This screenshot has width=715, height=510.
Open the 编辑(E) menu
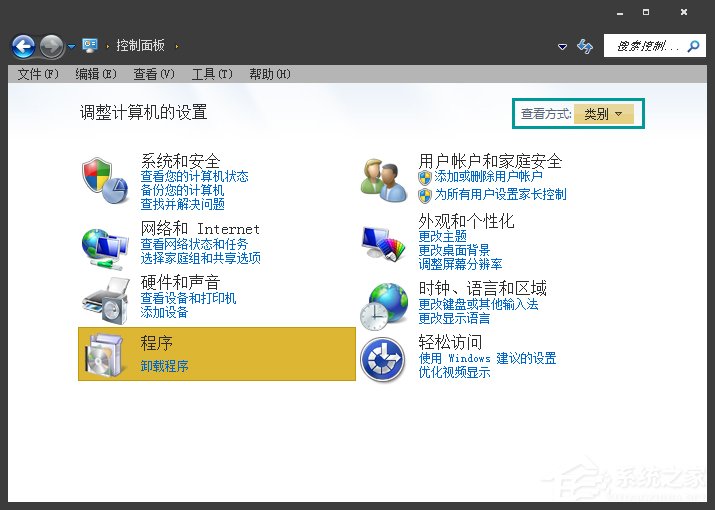tap(96, 74)
